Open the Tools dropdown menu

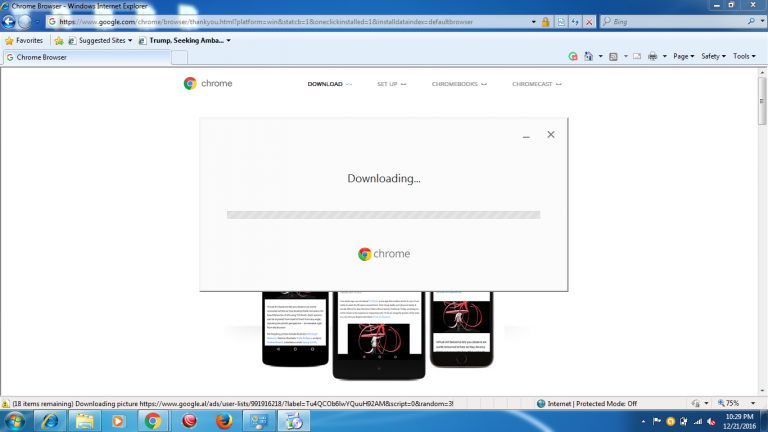pyautogui.click(x=744, y=56)
